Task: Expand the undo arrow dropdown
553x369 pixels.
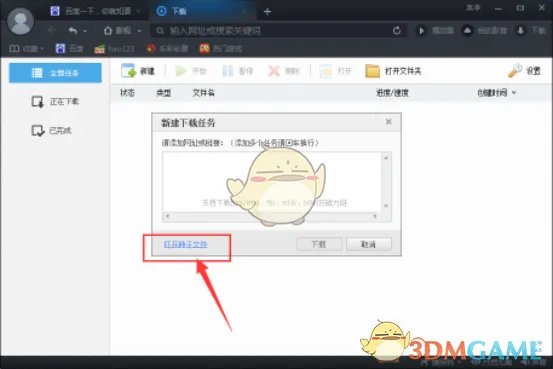Action: (85, 31)
